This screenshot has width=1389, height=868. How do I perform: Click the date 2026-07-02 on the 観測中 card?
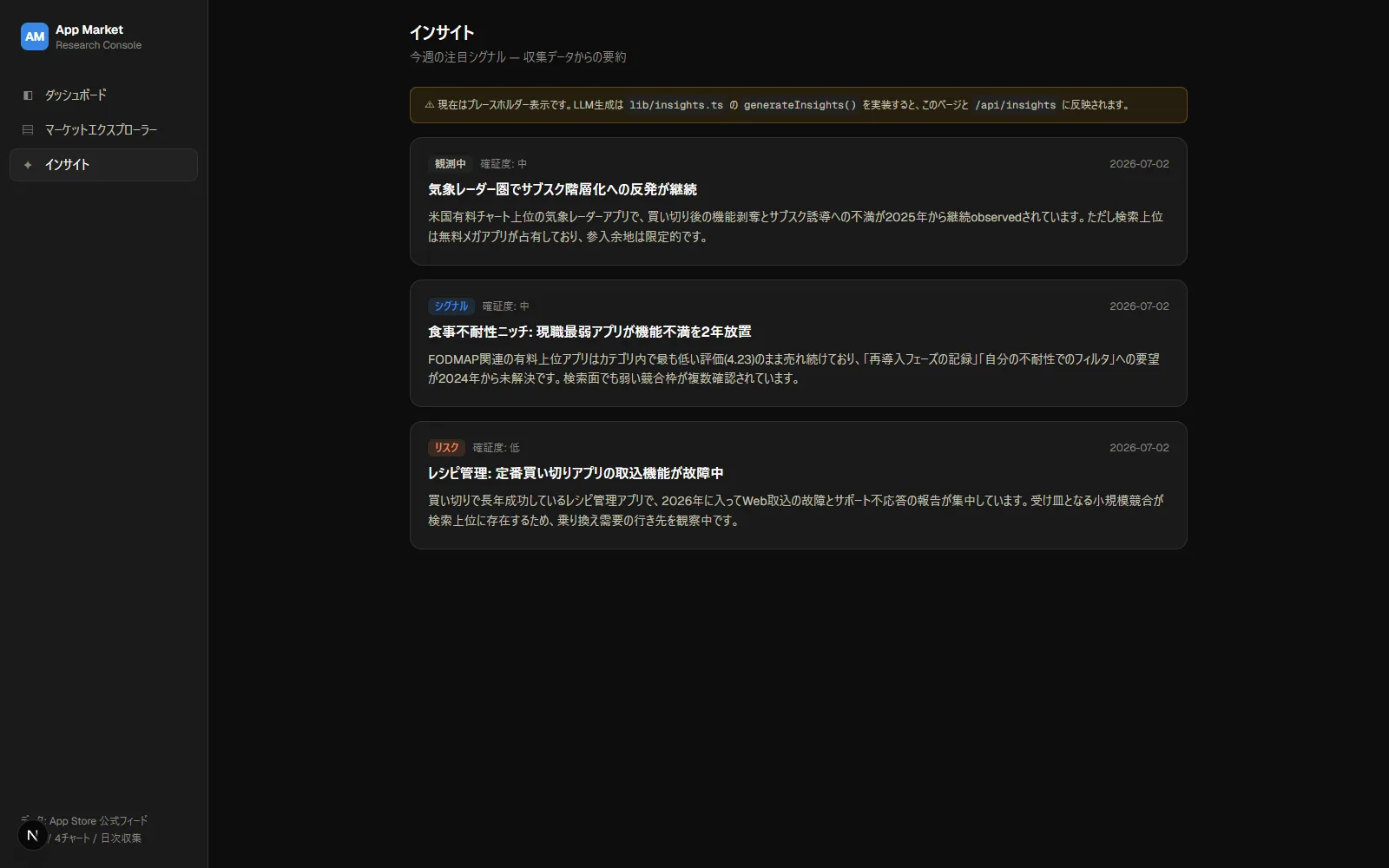pyautogui.click(x=1139, y=164)
